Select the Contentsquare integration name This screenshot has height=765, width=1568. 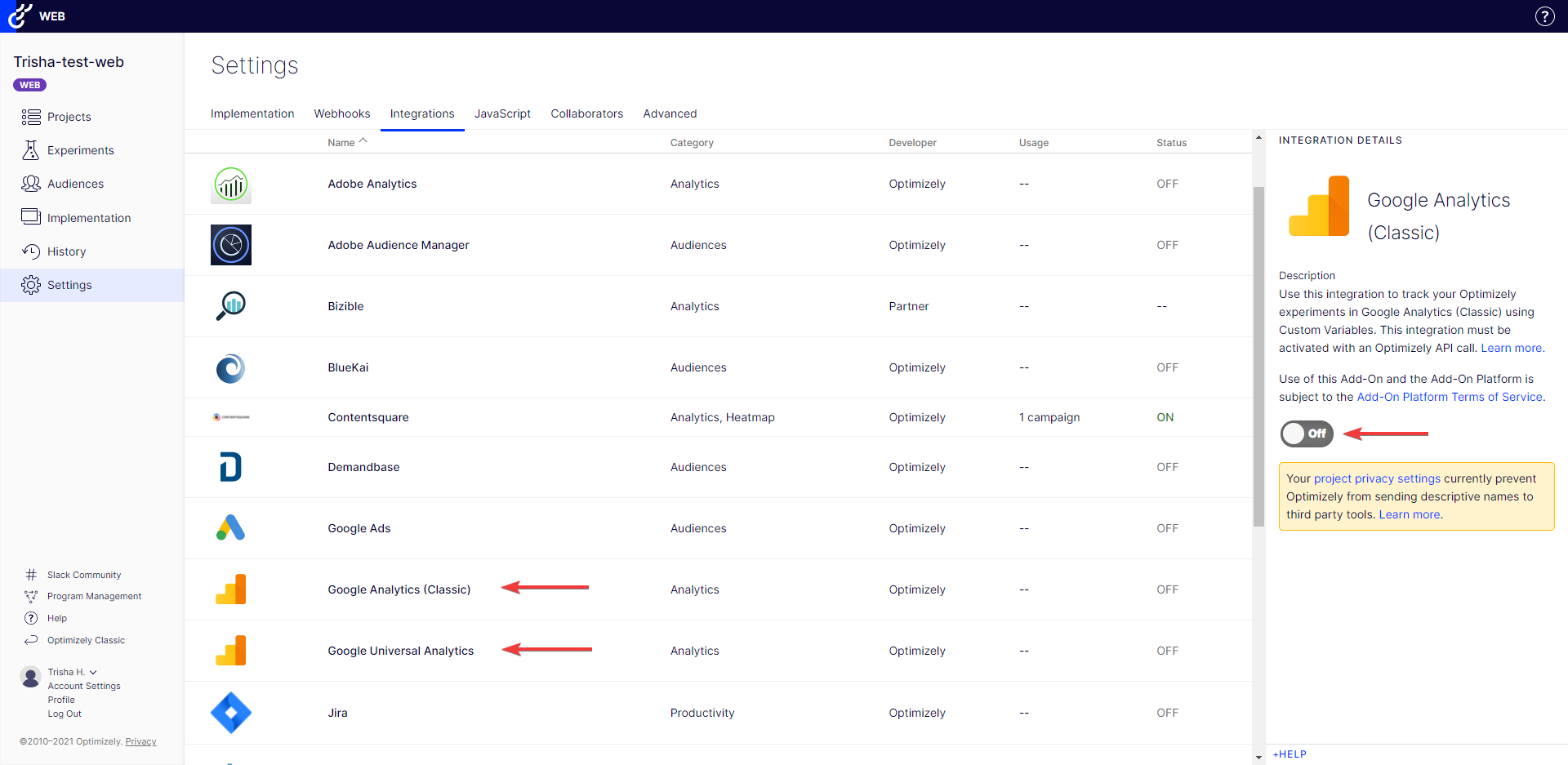click(x=368, y=417)
